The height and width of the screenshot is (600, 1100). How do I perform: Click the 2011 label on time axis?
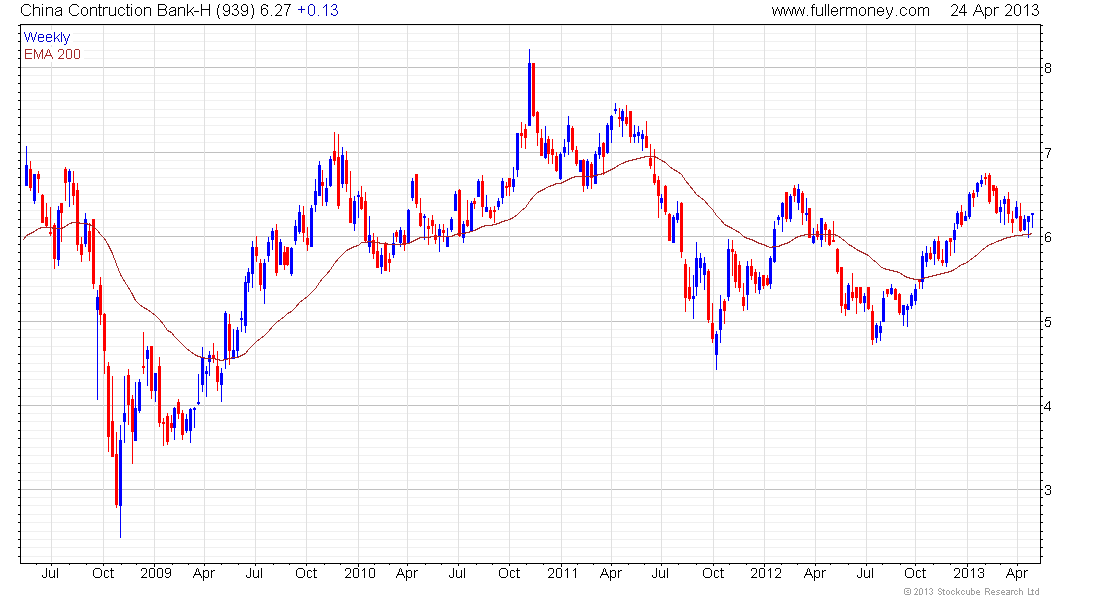[x=562, y=573]
